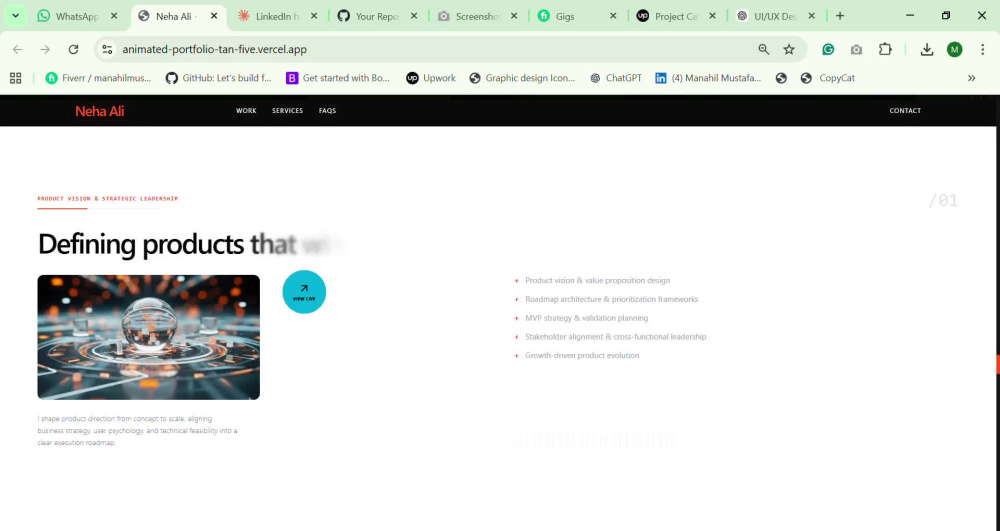Go forward to next page

(45, 49)
